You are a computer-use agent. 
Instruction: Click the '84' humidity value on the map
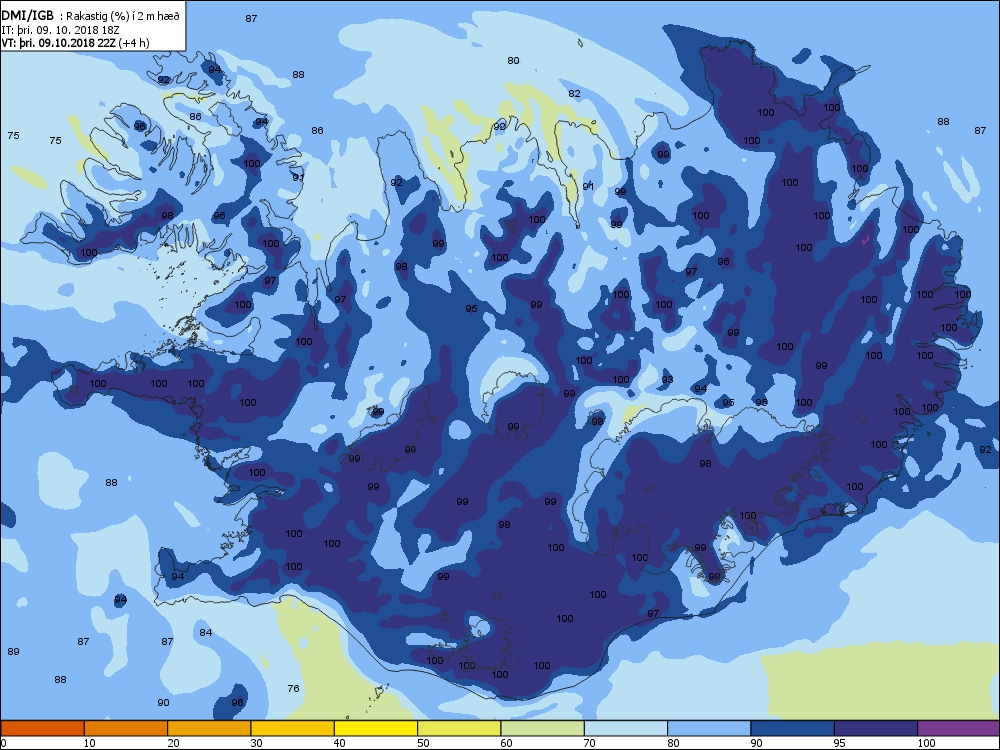coord(205,632)
